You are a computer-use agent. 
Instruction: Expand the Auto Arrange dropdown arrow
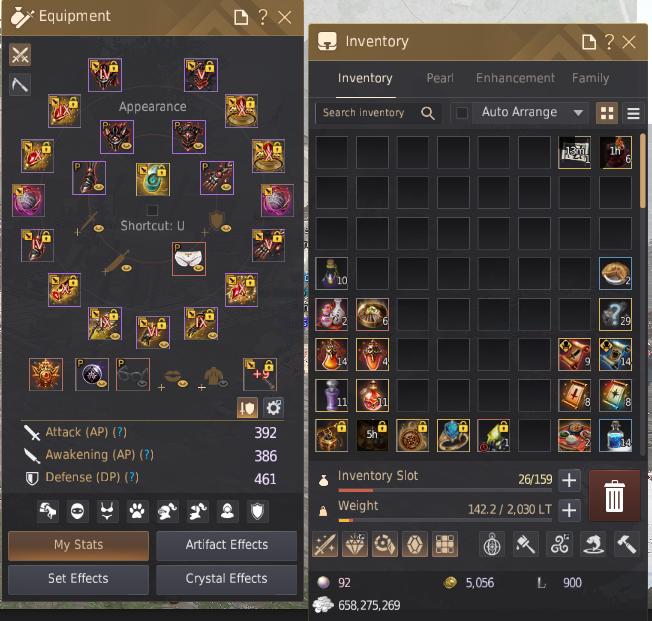coord(578,113)
